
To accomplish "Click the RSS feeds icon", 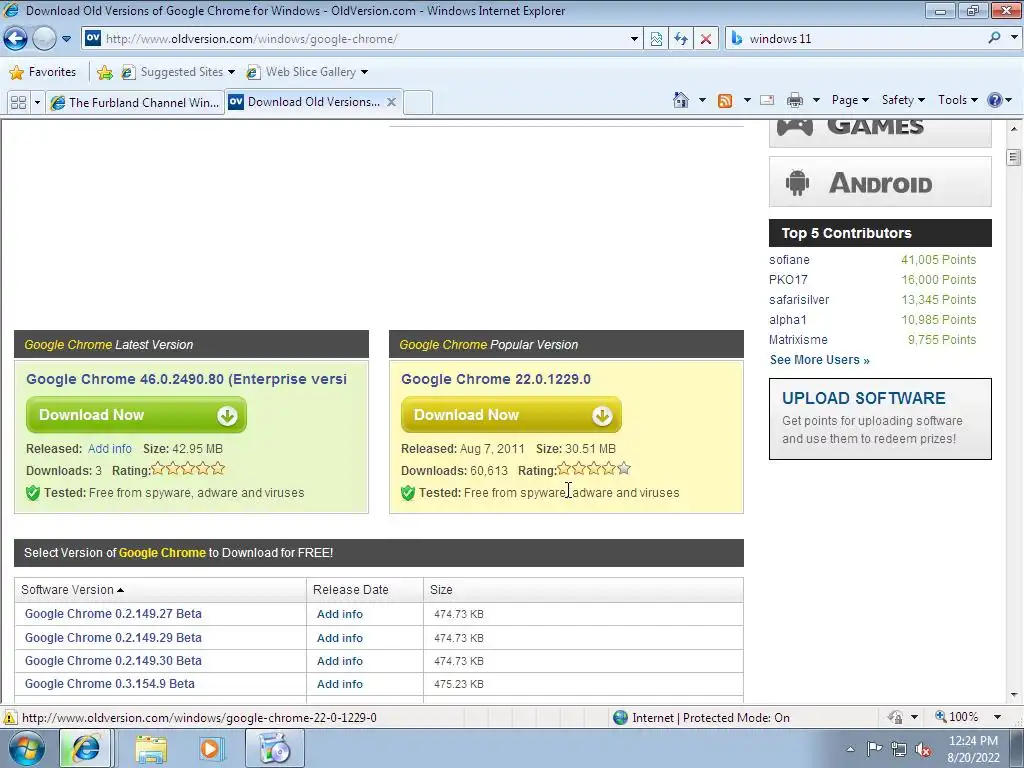I will pyautogui.click(x=725, y=100).
